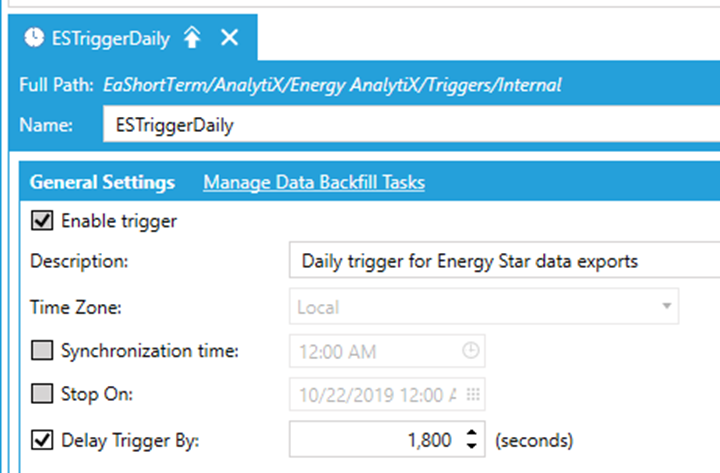Increase Delay Trigger By value with up arrow
The image size is (720, 473).
click(472, 433)
